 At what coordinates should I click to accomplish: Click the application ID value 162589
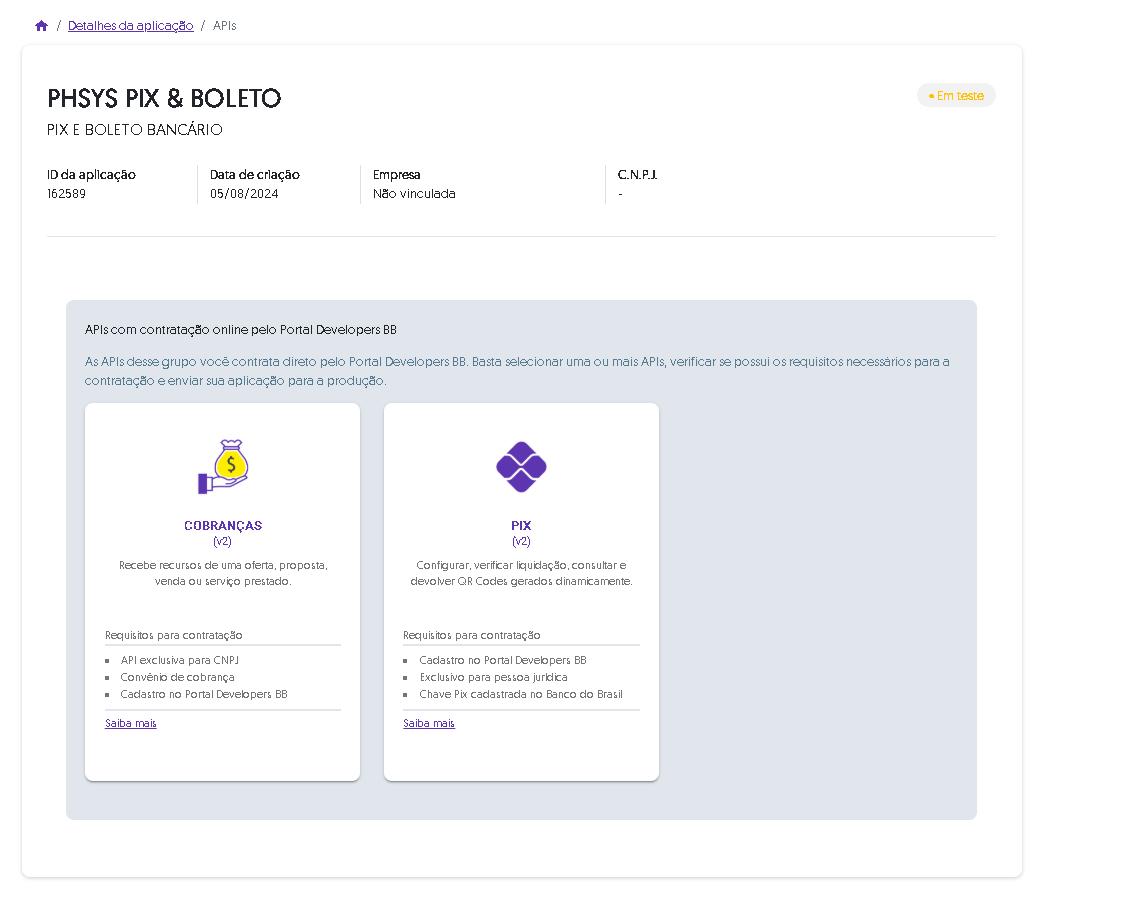pos(66,194)
